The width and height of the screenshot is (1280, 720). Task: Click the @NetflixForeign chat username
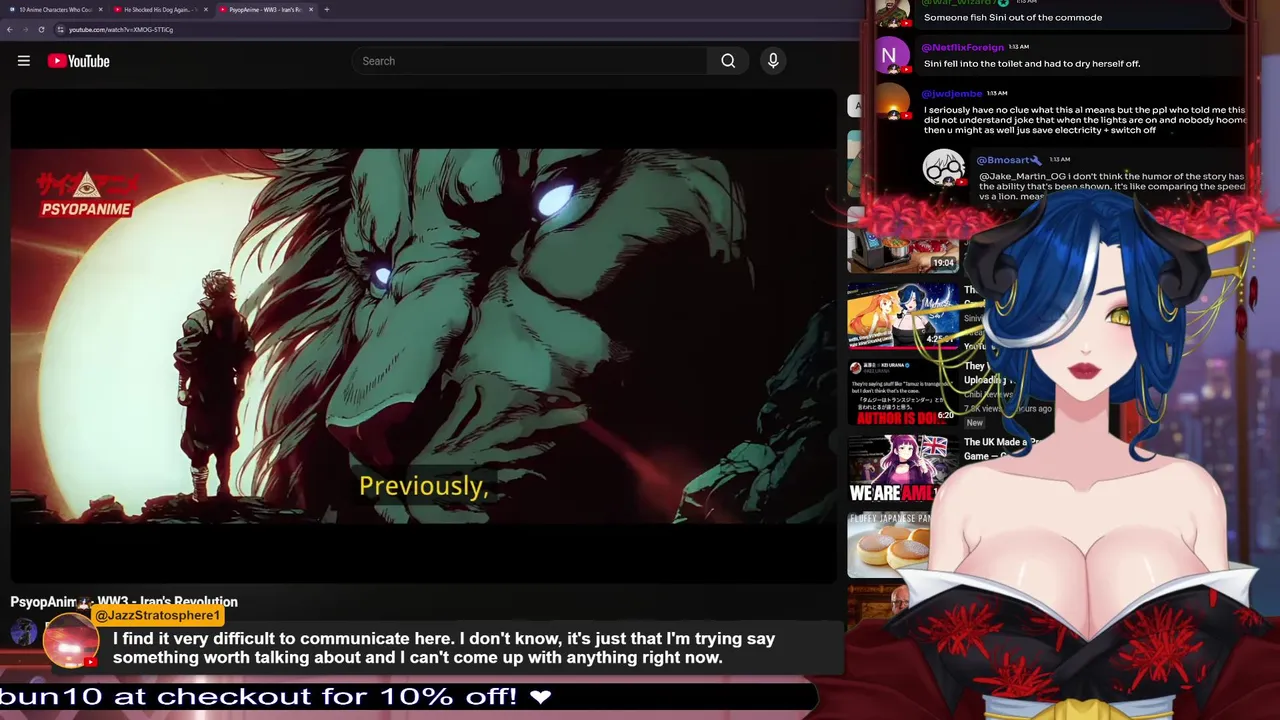[962, 47]
